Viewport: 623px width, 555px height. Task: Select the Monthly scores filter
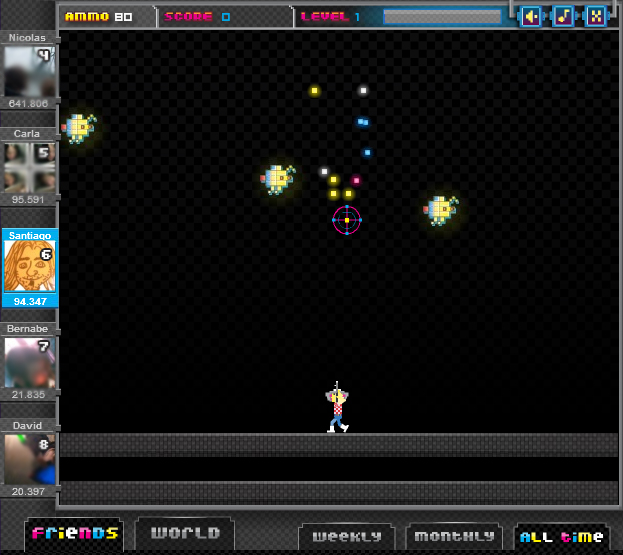(x=454, y=536)
